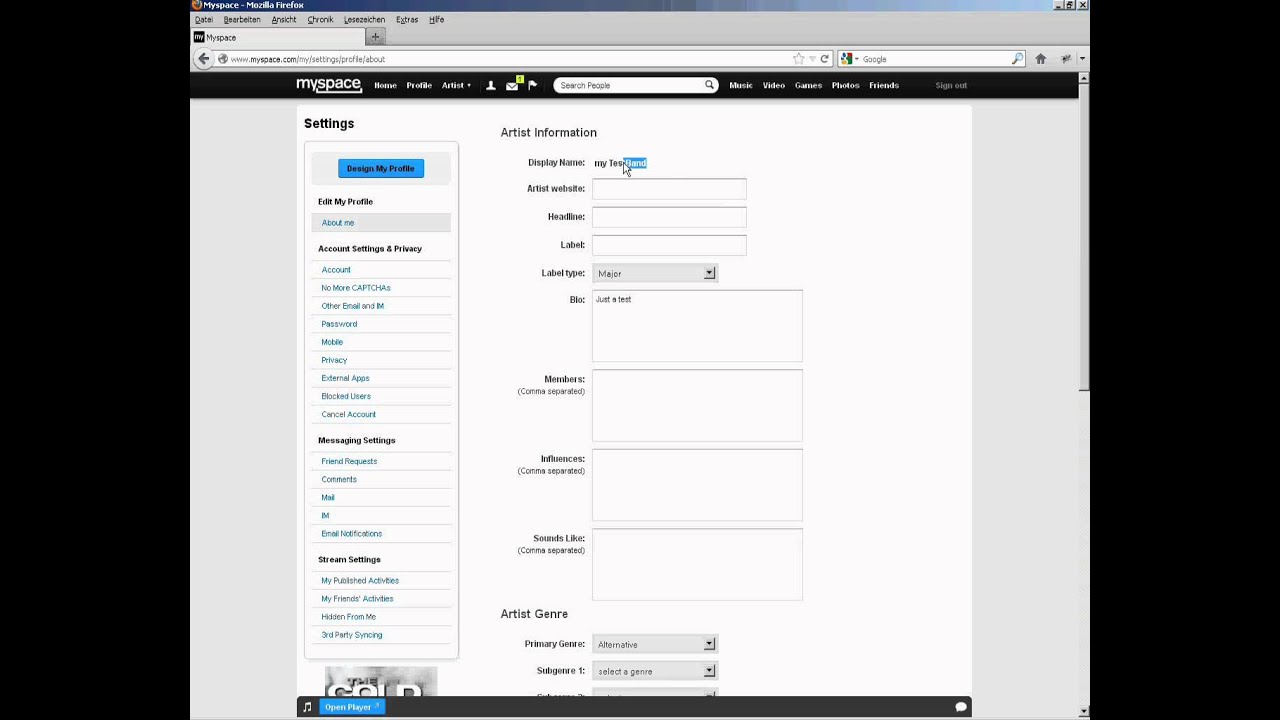Click the Firefox back arrow button
1280x720 pixels.
(x=204, y=59)
